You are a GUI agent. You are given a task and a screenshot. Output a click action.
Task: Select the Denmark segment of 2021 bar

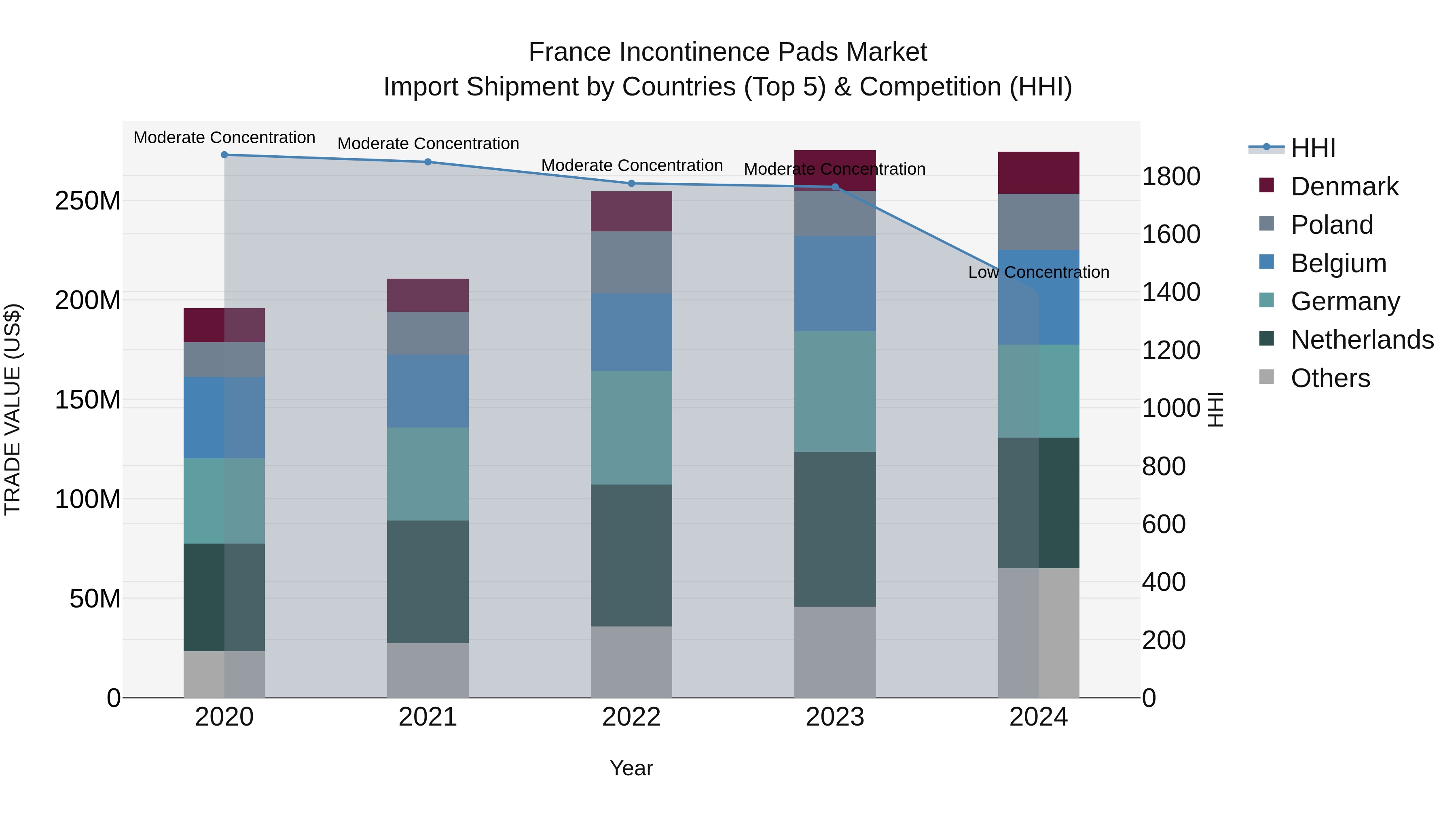click(x=428, y=296)
